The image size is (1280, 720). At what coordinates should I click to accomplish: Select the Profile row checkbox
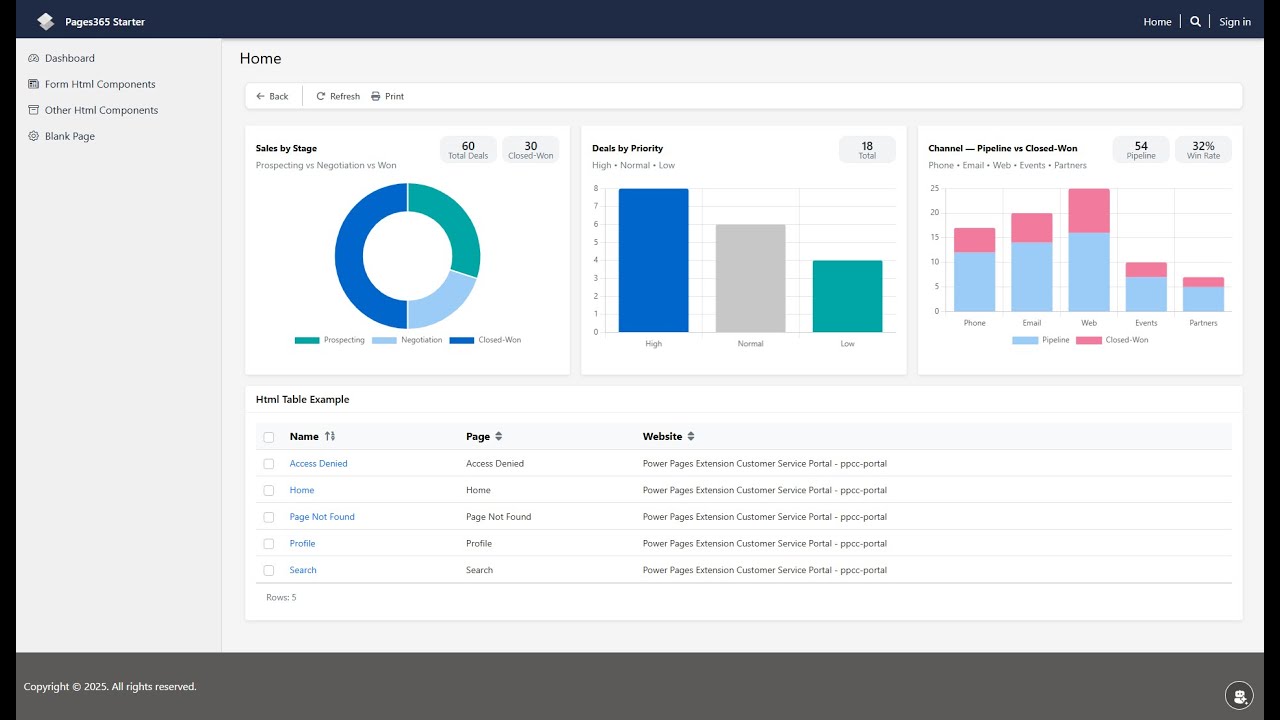[269, 544]
